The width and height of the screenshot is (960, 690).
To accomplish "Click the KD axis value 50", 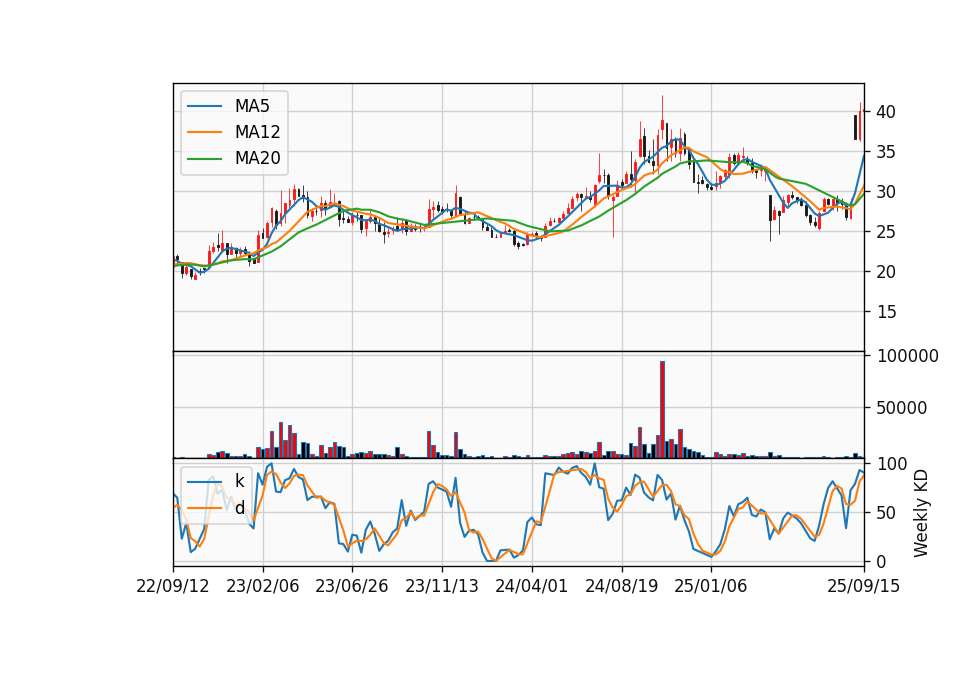I will click(x=886, y=513).
